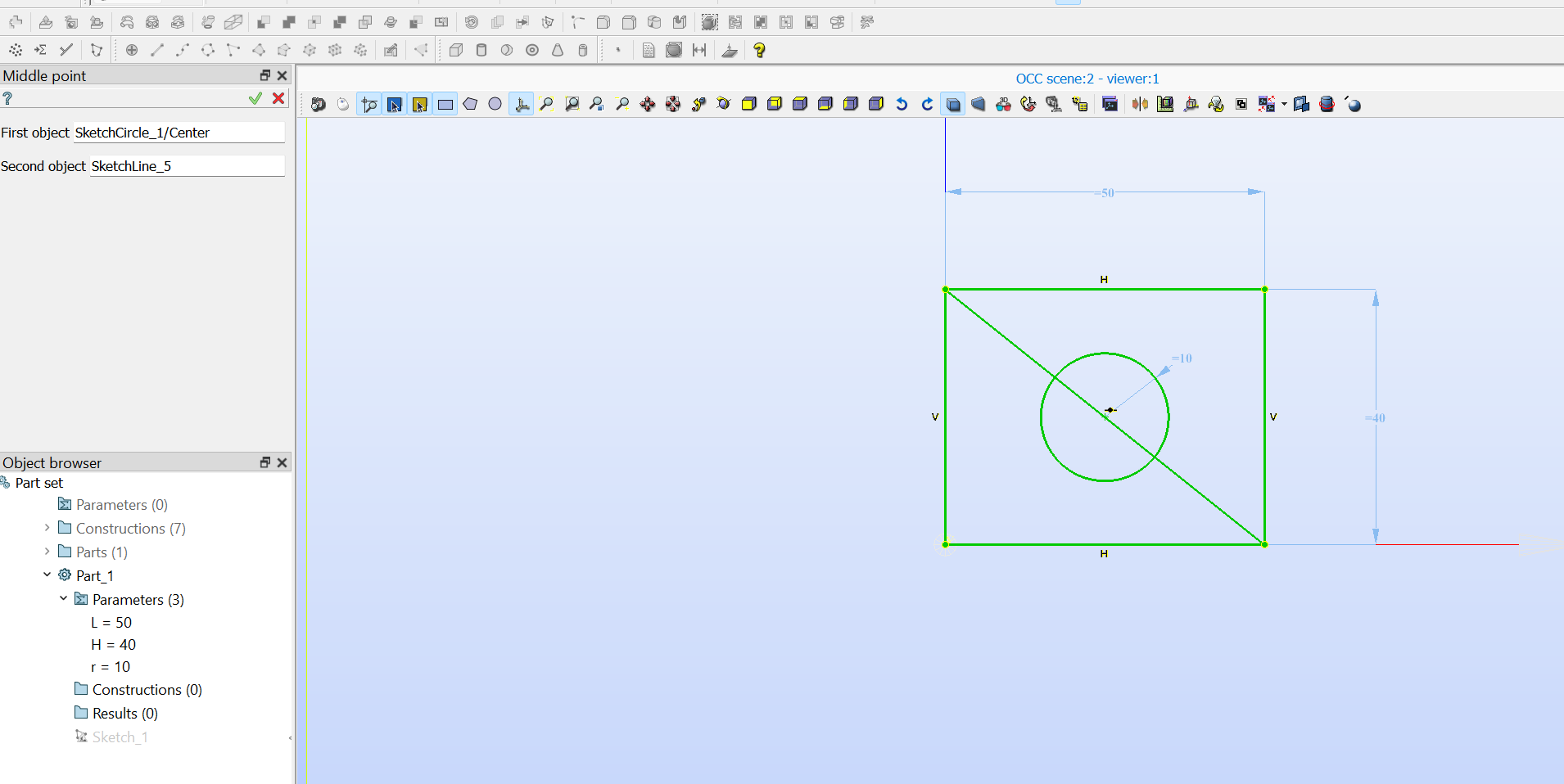
Task: Toggle mouse interaction style icon
Action: tap(343, 104)
